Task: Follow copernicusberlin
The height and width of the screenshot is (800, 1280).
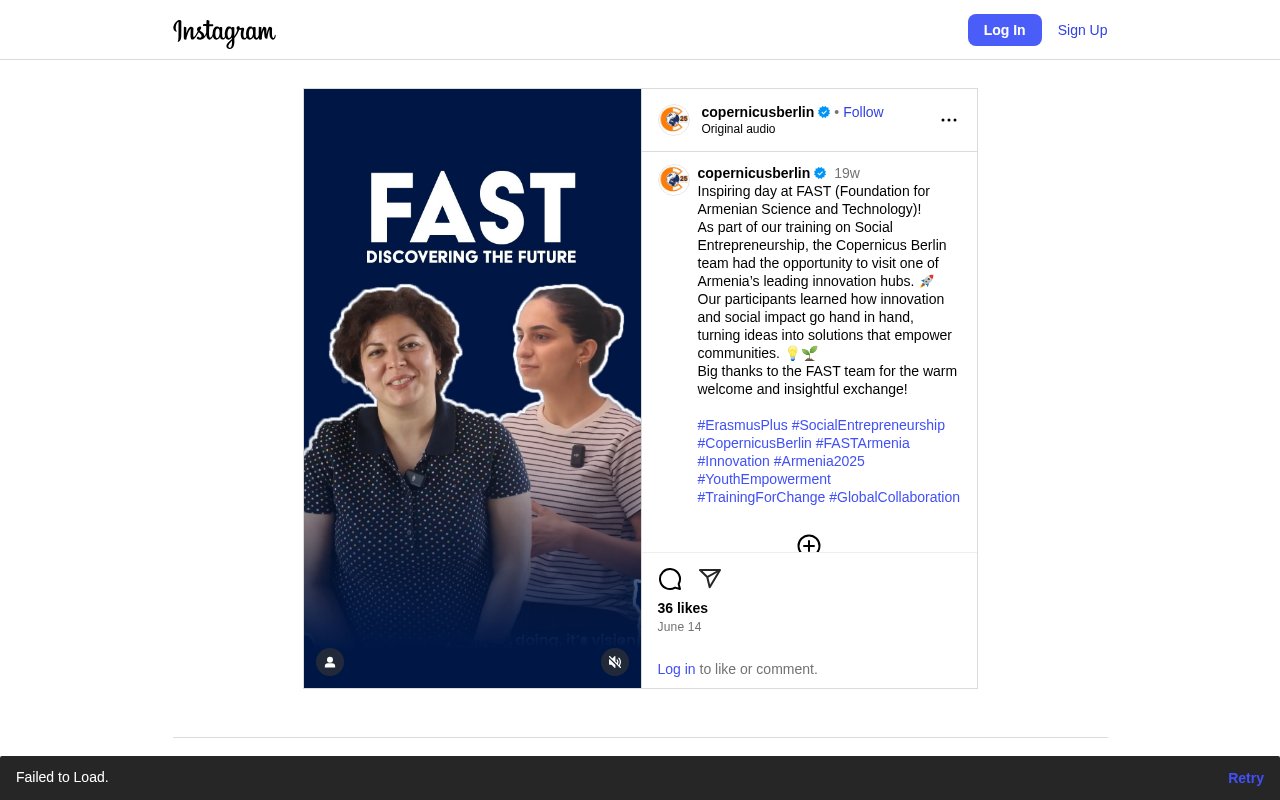Action: click(x=863, y=112)
